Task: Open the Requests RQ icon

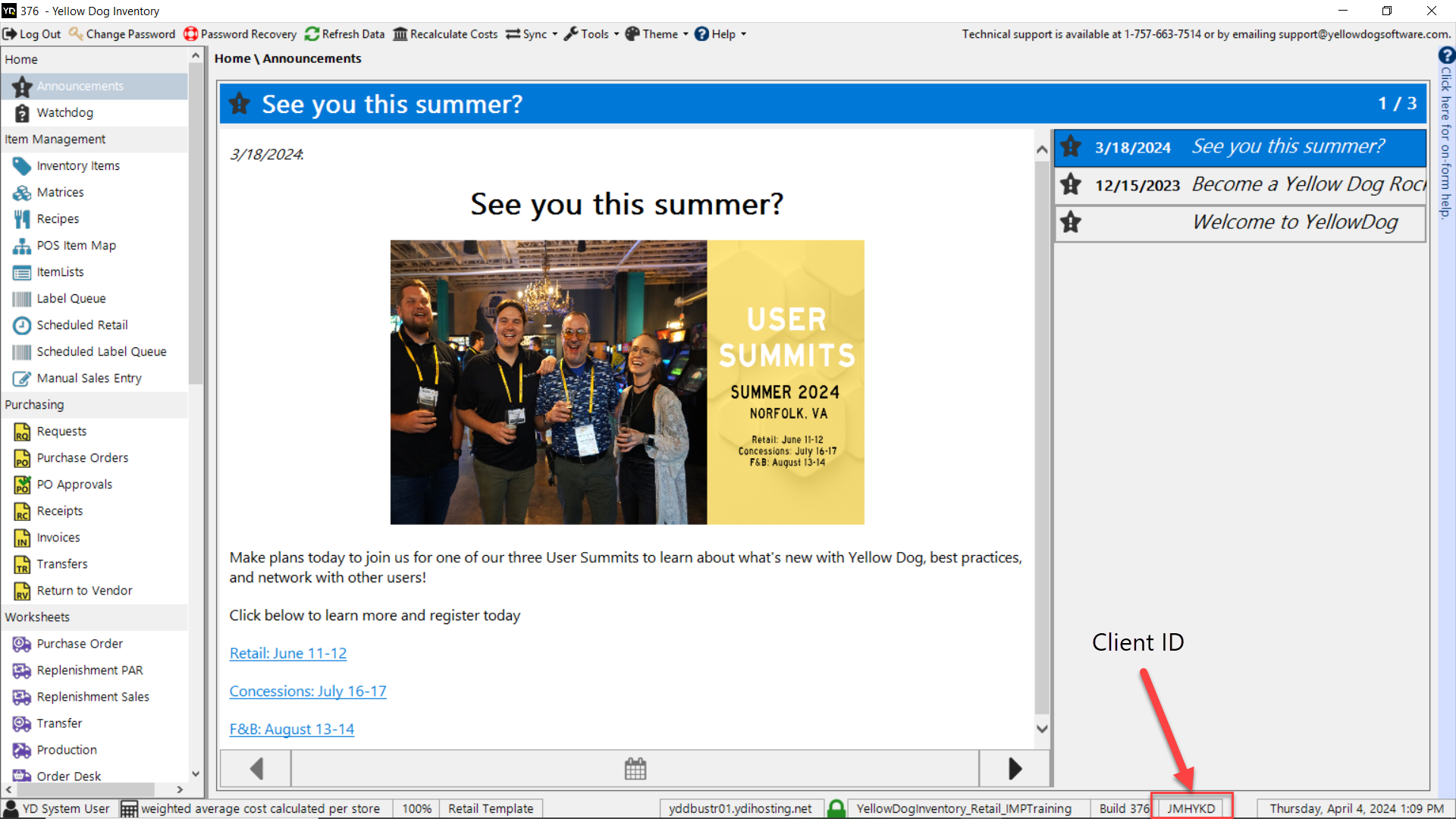Action: pos(22,431)
